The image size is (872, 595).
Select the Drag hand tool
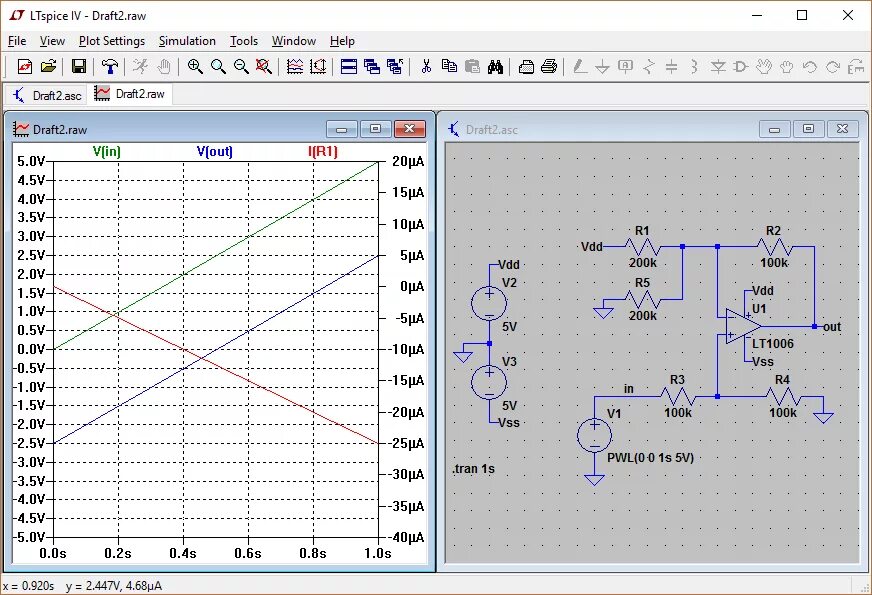(786, 67)
